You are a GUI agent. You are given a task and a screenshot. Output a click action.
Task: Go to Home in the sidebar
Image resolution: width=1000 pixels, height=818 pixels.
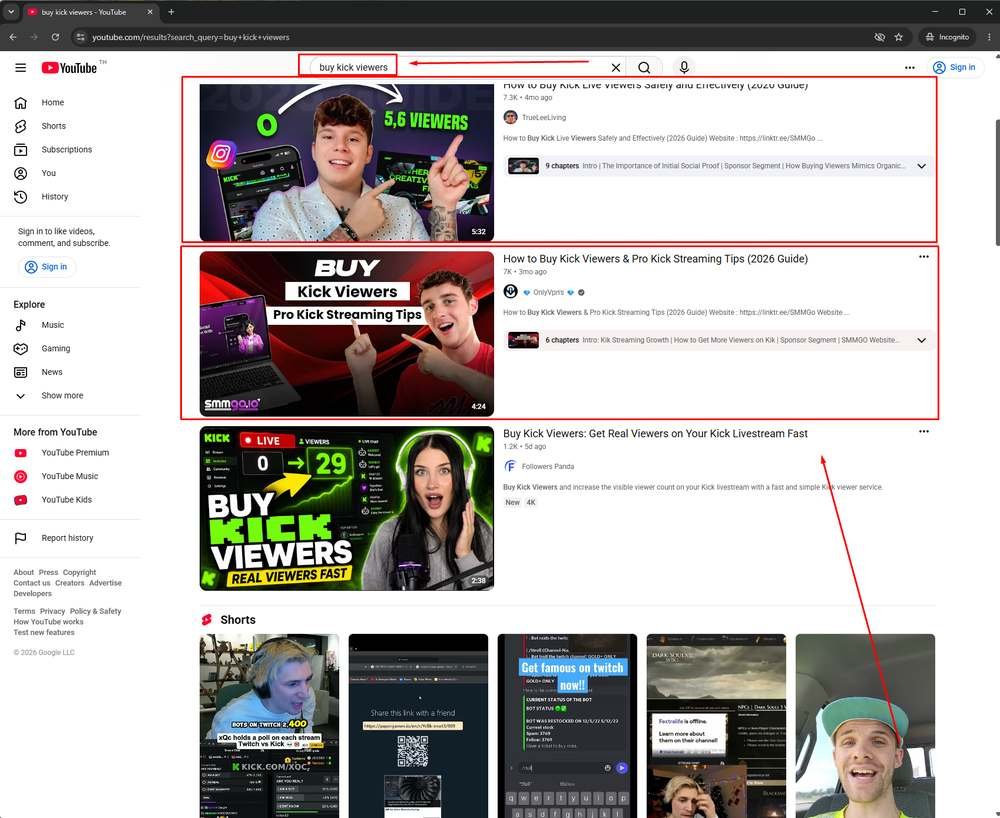pos(70,102)
